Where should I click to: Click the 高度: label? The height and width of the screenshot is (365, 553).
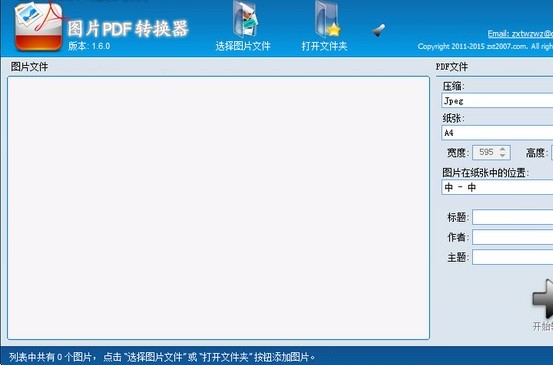[537, 153]
